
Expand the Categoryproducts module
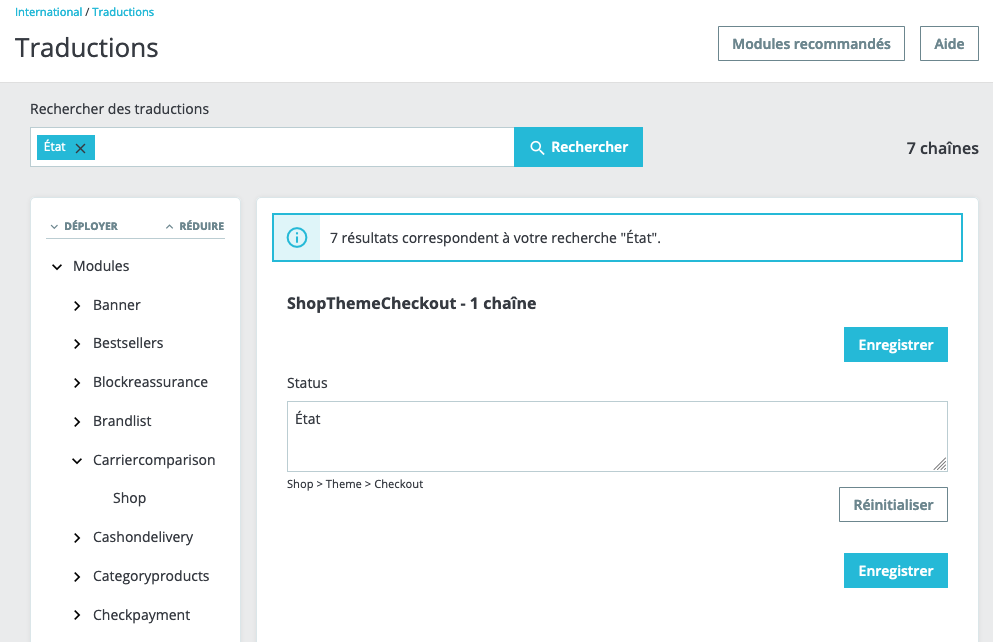click(77, 577)
